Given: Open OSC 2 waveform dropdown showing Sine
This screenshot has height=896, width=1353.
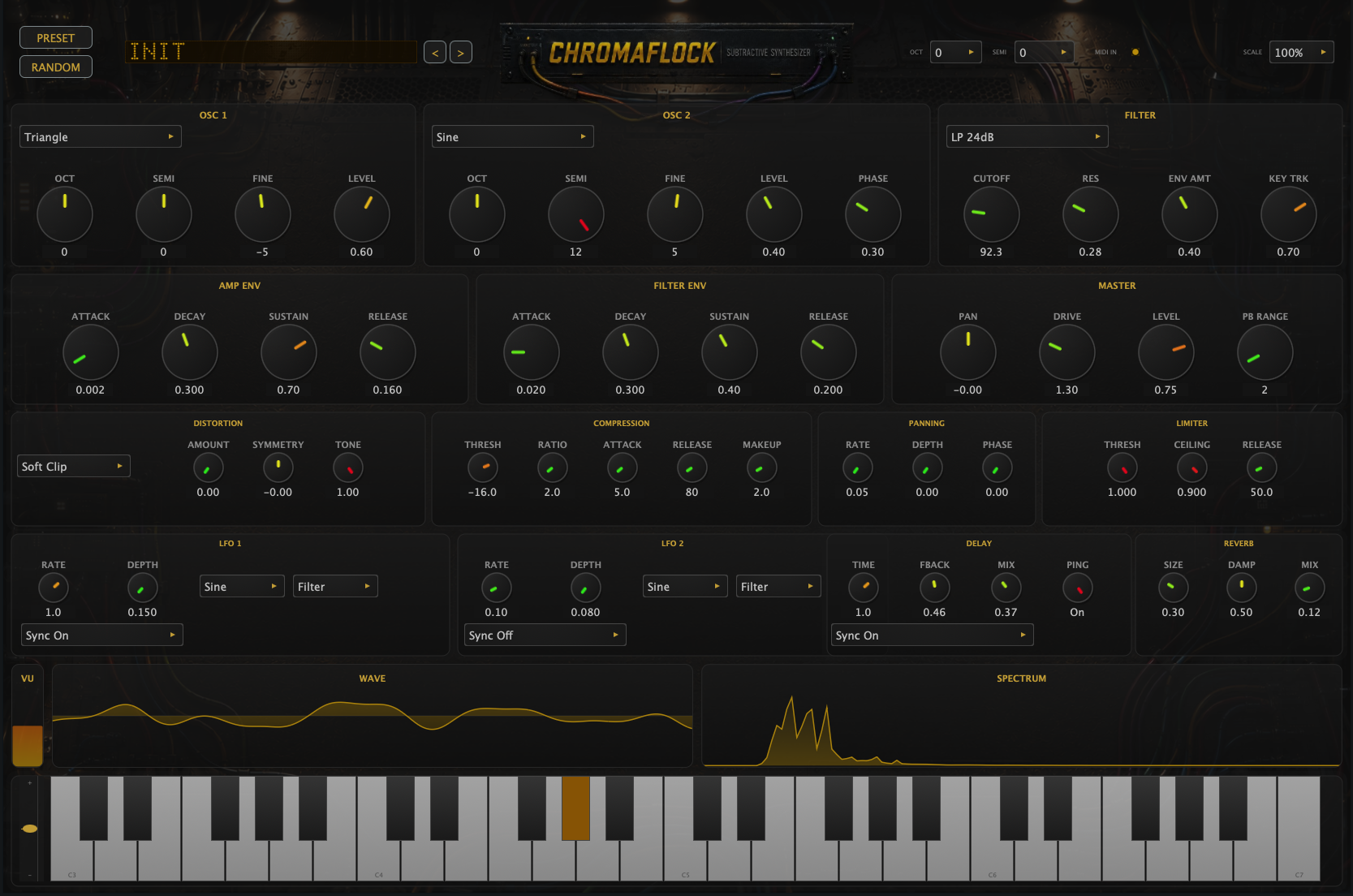Looking at the screenshot, I should coord(512,136).
